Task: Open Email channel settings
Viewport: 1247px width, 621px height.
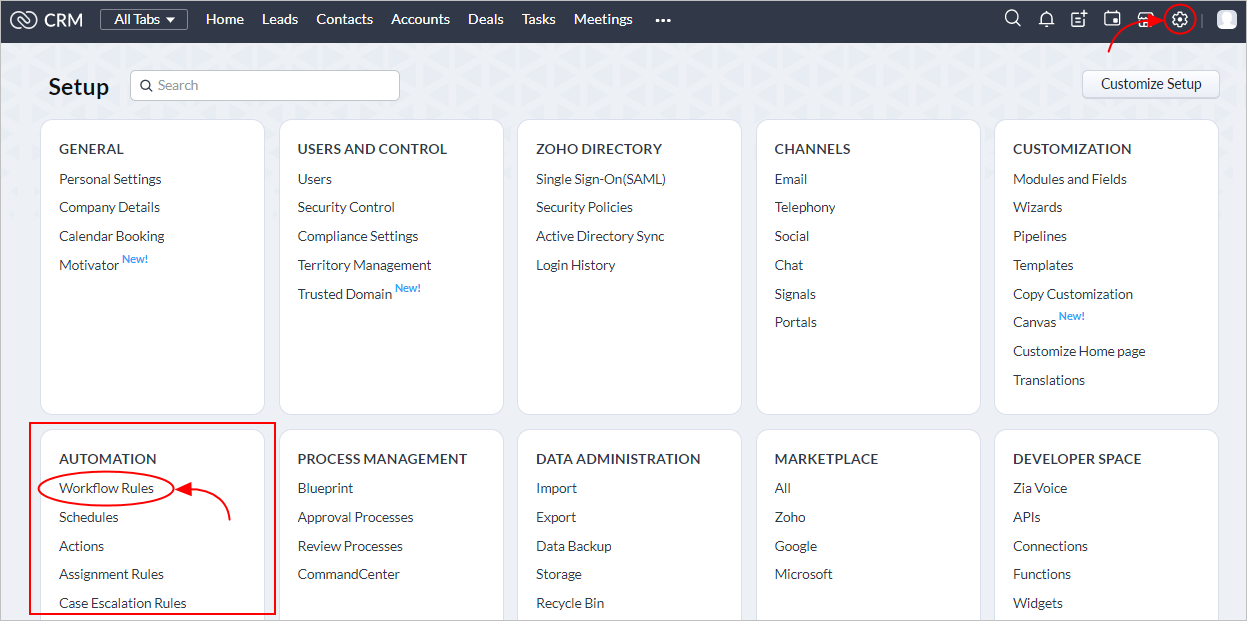Action: (x=791, y=179)
